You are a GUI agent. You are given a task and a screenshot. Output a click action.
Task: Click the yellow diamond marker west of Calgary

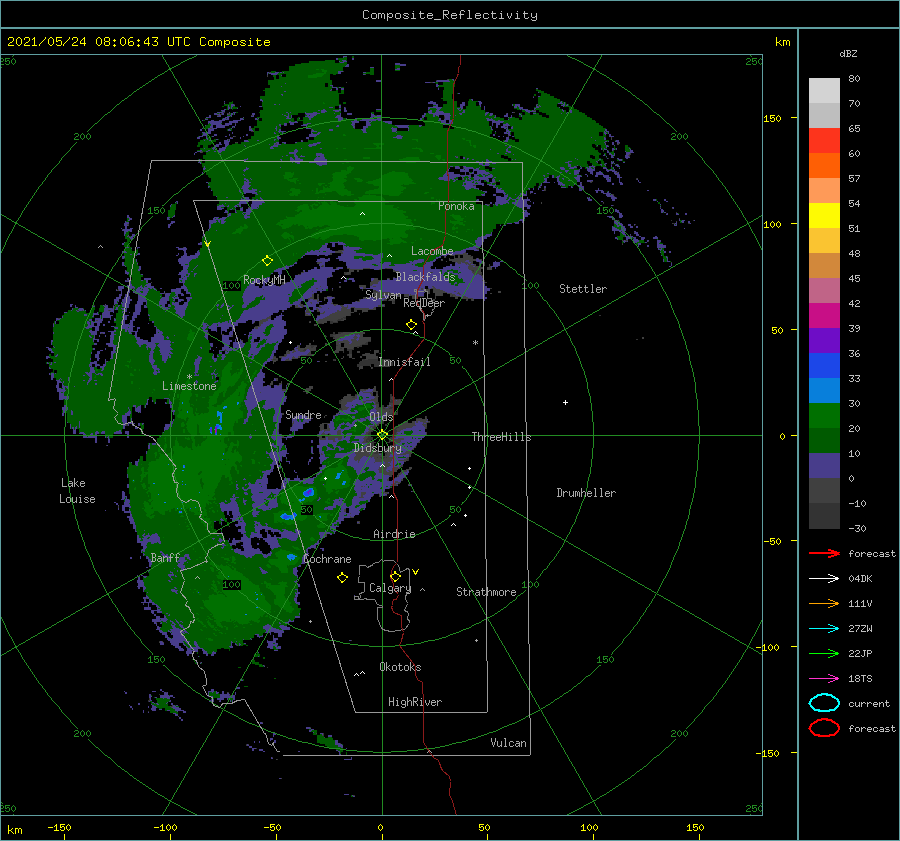(342, 578)
